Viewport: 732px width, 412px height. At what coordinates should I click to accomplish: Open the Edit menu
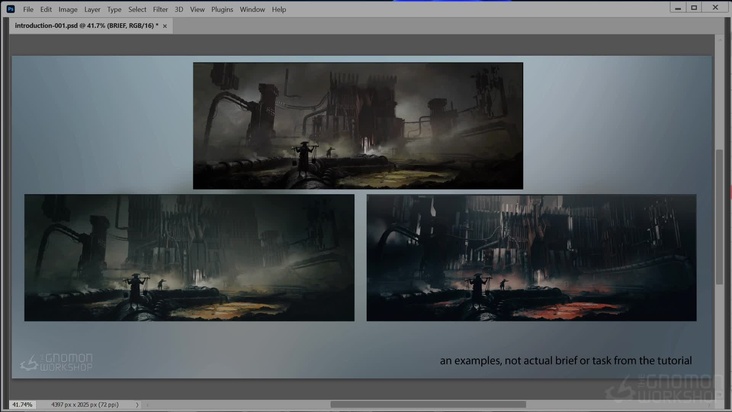46,9
